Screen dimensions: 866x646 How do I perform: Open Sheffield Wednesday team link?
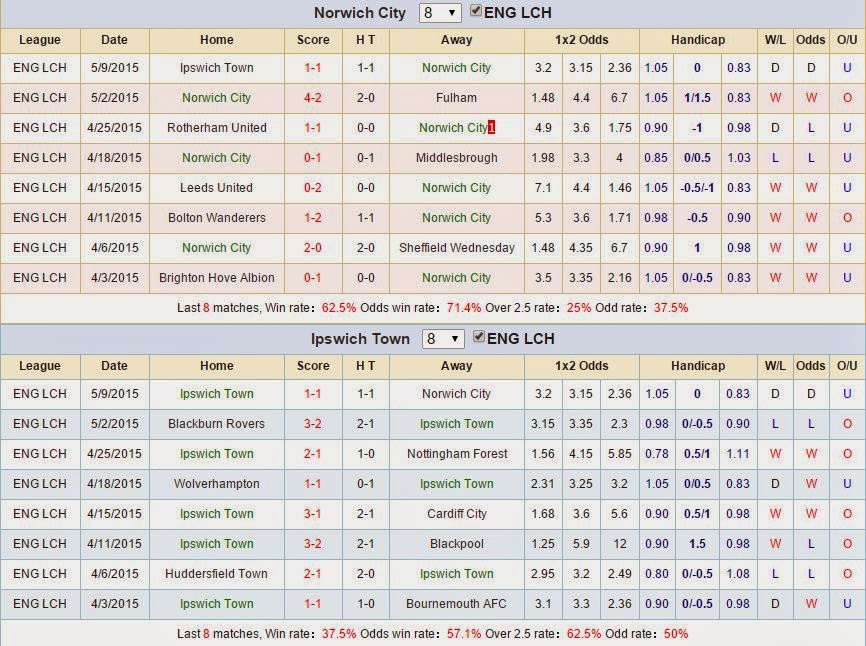click(x=456, y=248)
